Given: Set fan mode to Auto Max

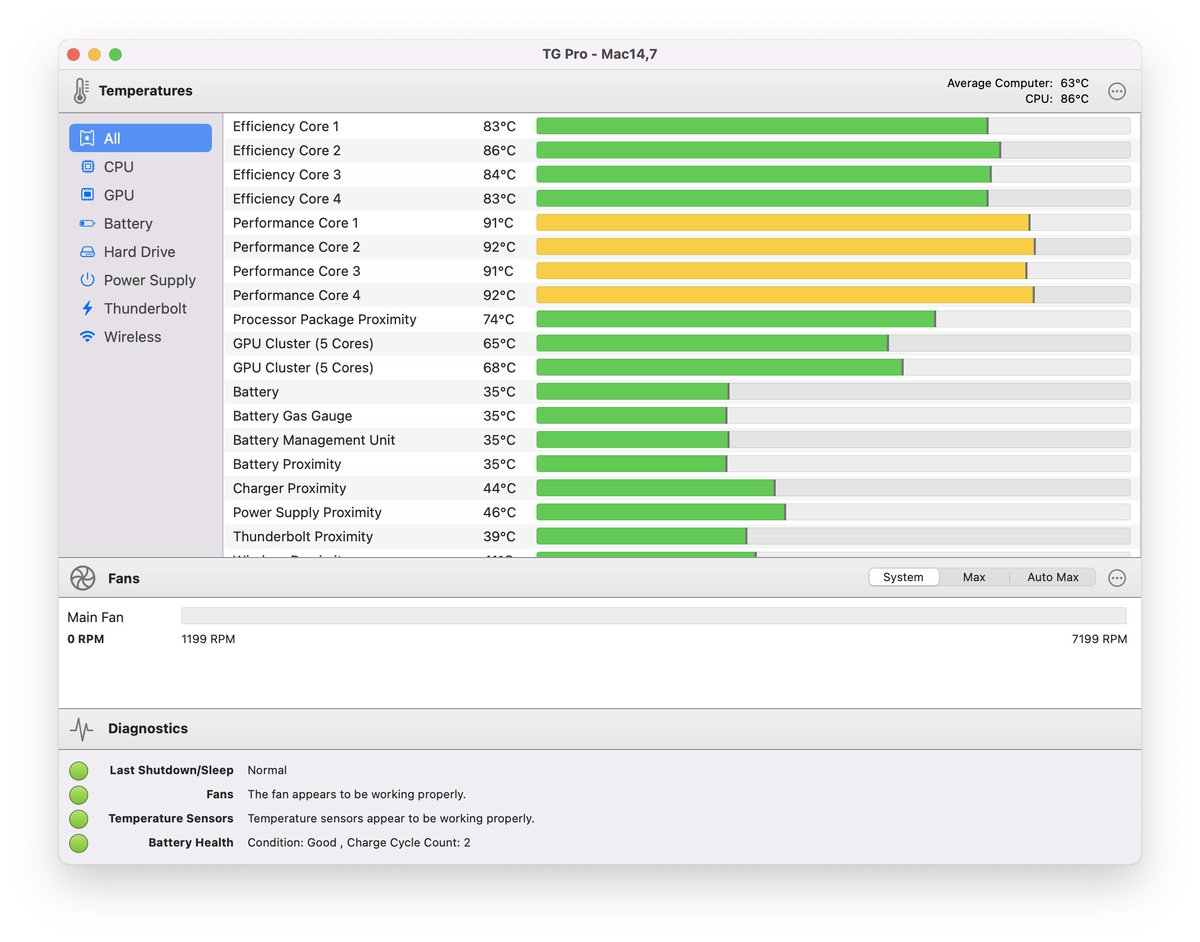Looking at the screenshot, I should click(x=1053, y=577).
